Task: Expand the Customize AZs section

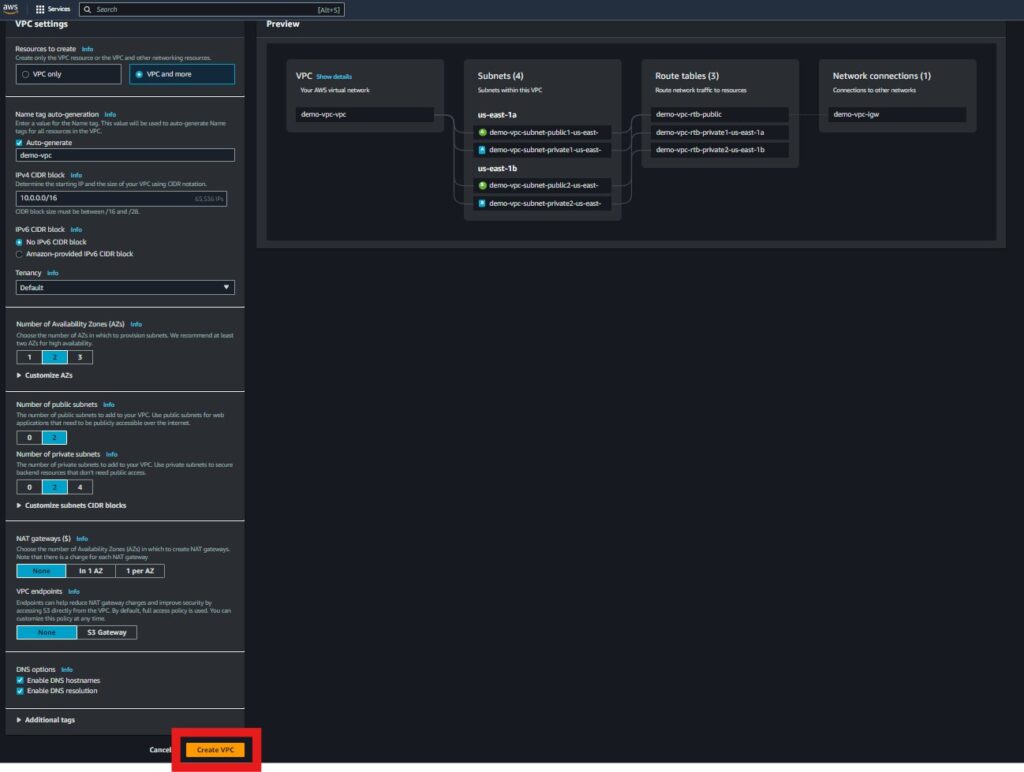Action: [44, 375]
